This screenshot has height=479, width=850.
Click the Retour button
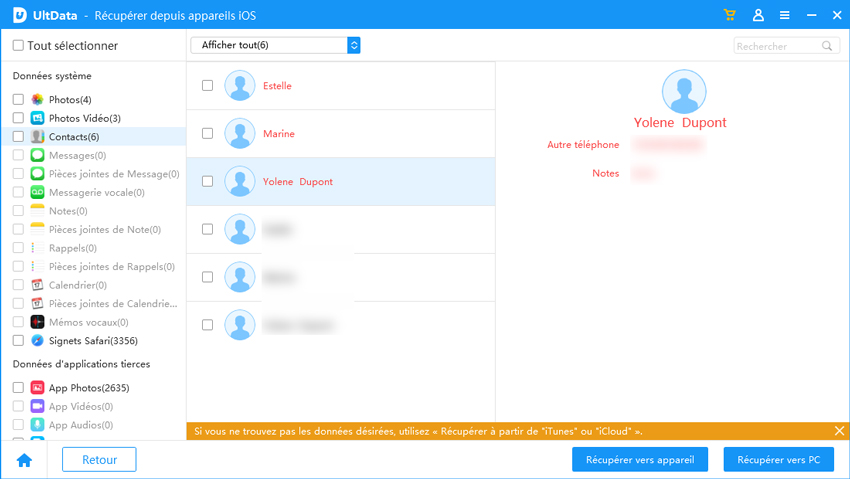tap(99, 460)
